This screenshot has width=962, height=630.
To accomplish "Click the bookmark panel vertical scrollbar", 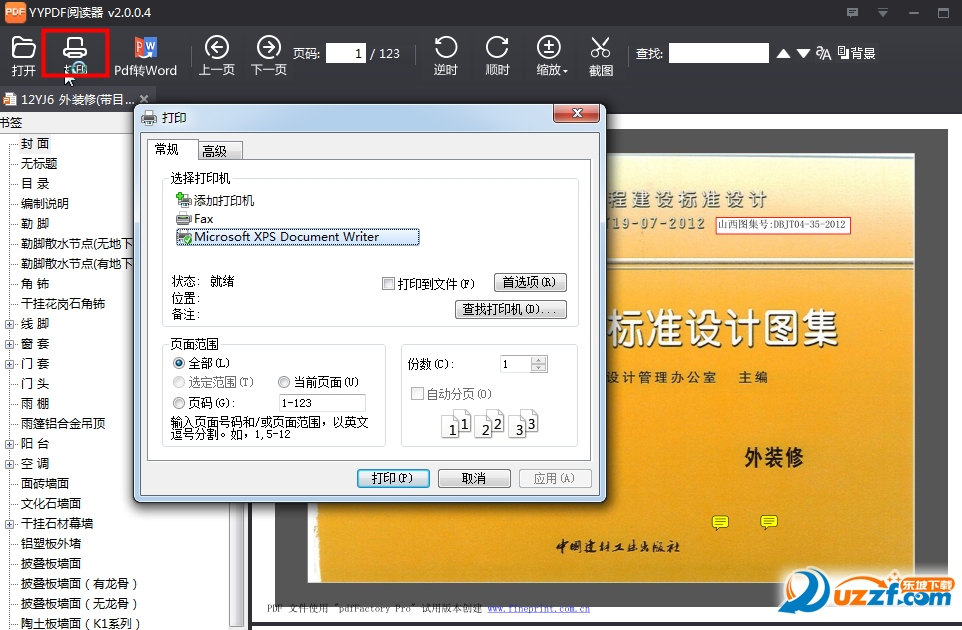I will (x=237, y=564).
